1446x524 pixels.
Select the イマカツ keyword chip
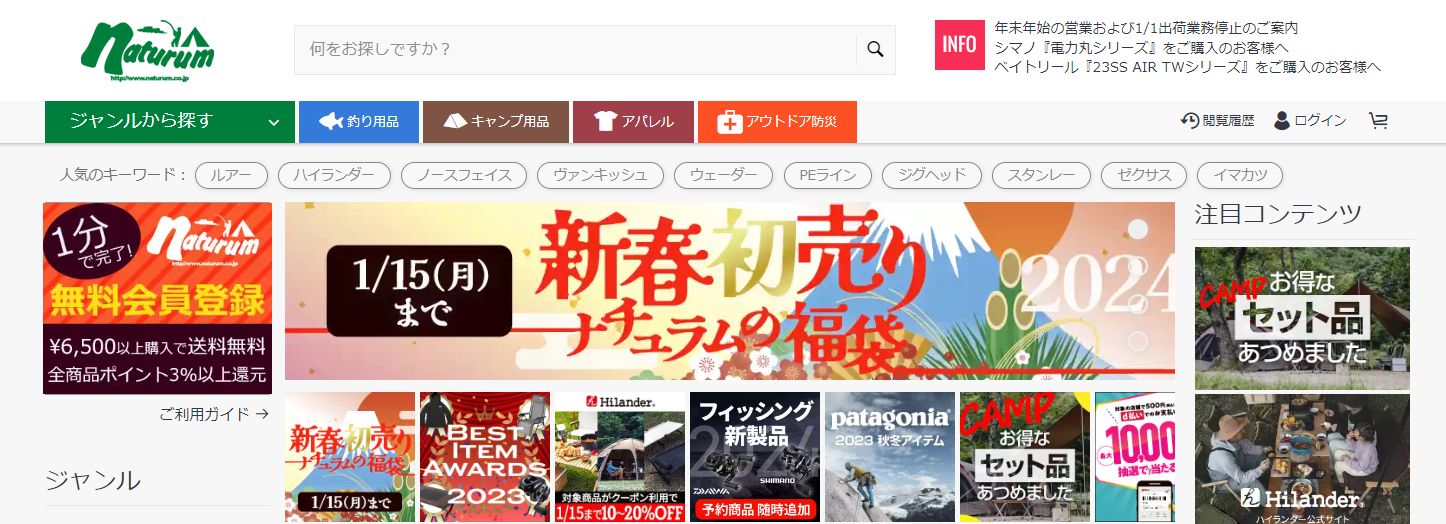point(1240,175)
